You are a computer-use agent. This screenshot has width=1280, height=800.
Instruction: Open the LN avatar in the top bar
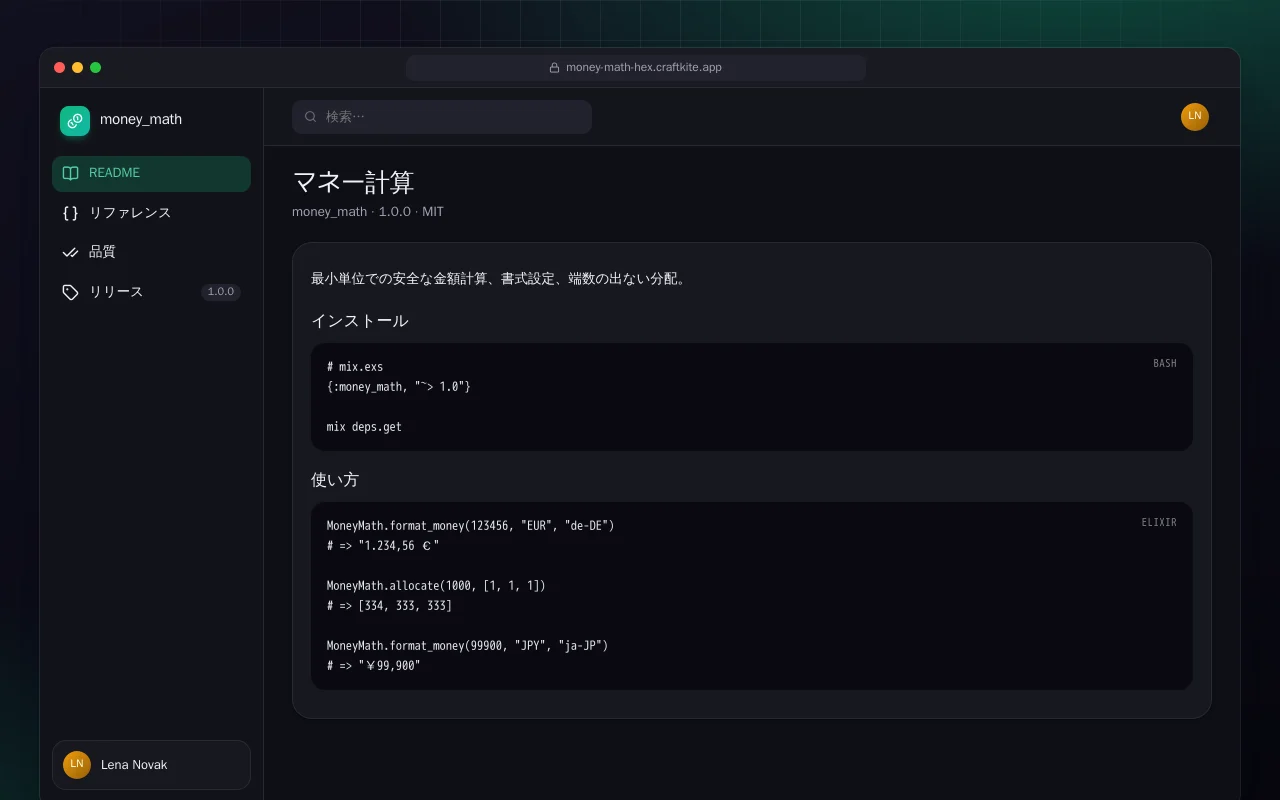coord(1195,117)
